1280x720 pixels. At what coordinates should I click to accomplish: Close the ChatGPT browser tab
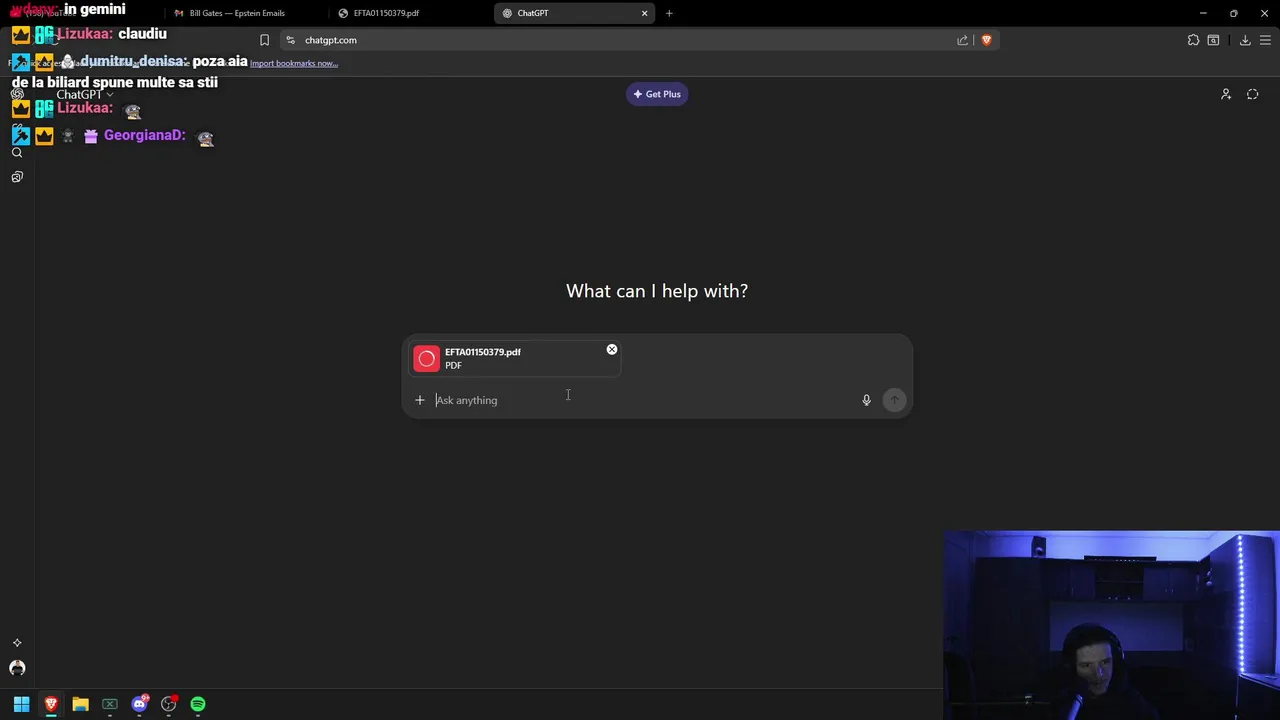(645, 13)
